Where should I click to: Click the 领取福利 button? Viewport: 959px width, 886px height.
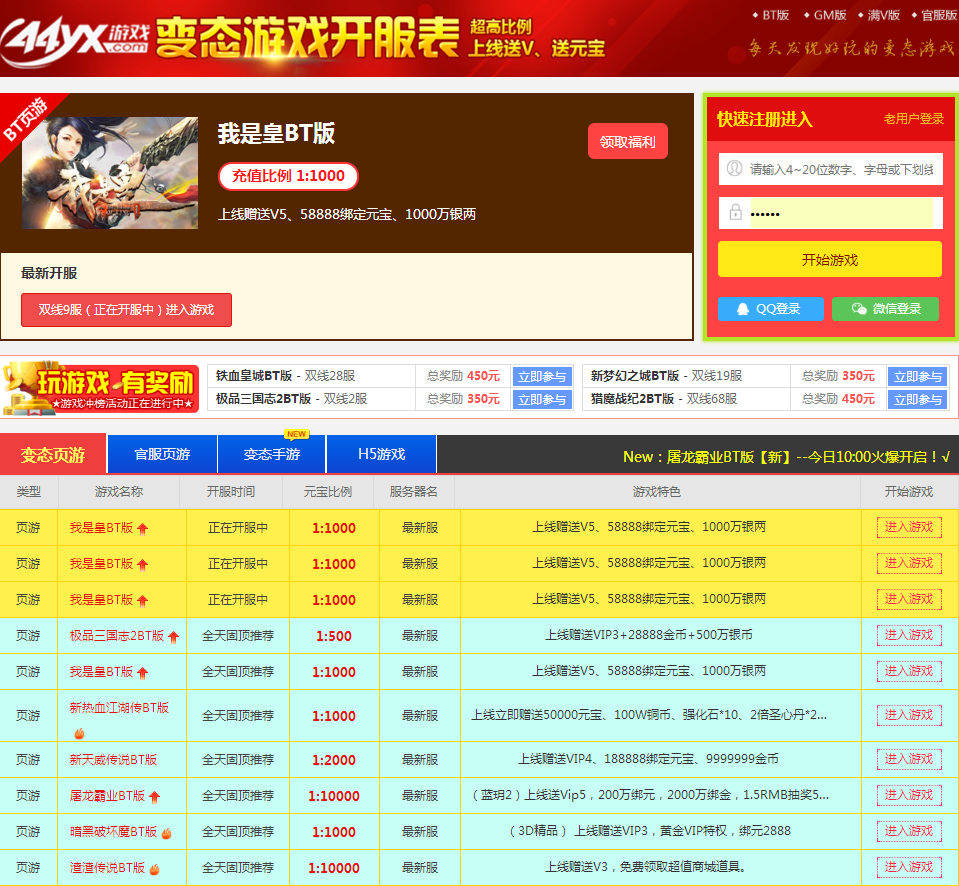[626, 141]
